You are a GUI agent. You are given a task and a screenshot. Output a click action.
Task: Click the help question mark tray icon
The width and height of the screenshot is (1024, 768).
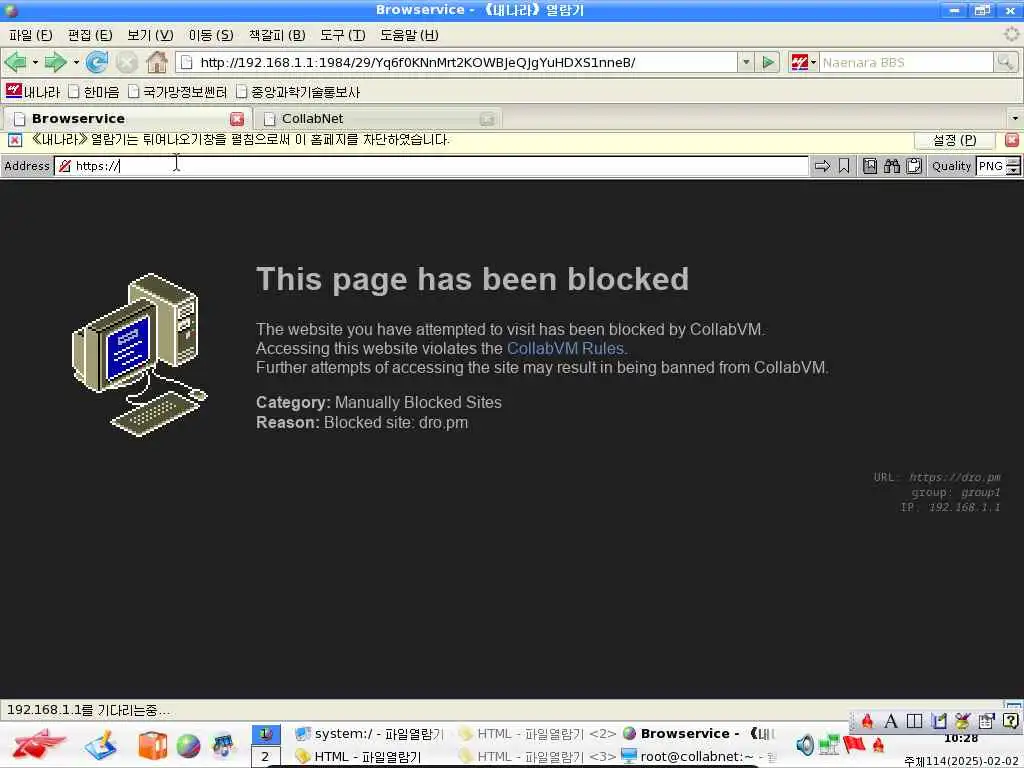(x=1010, y=721)
